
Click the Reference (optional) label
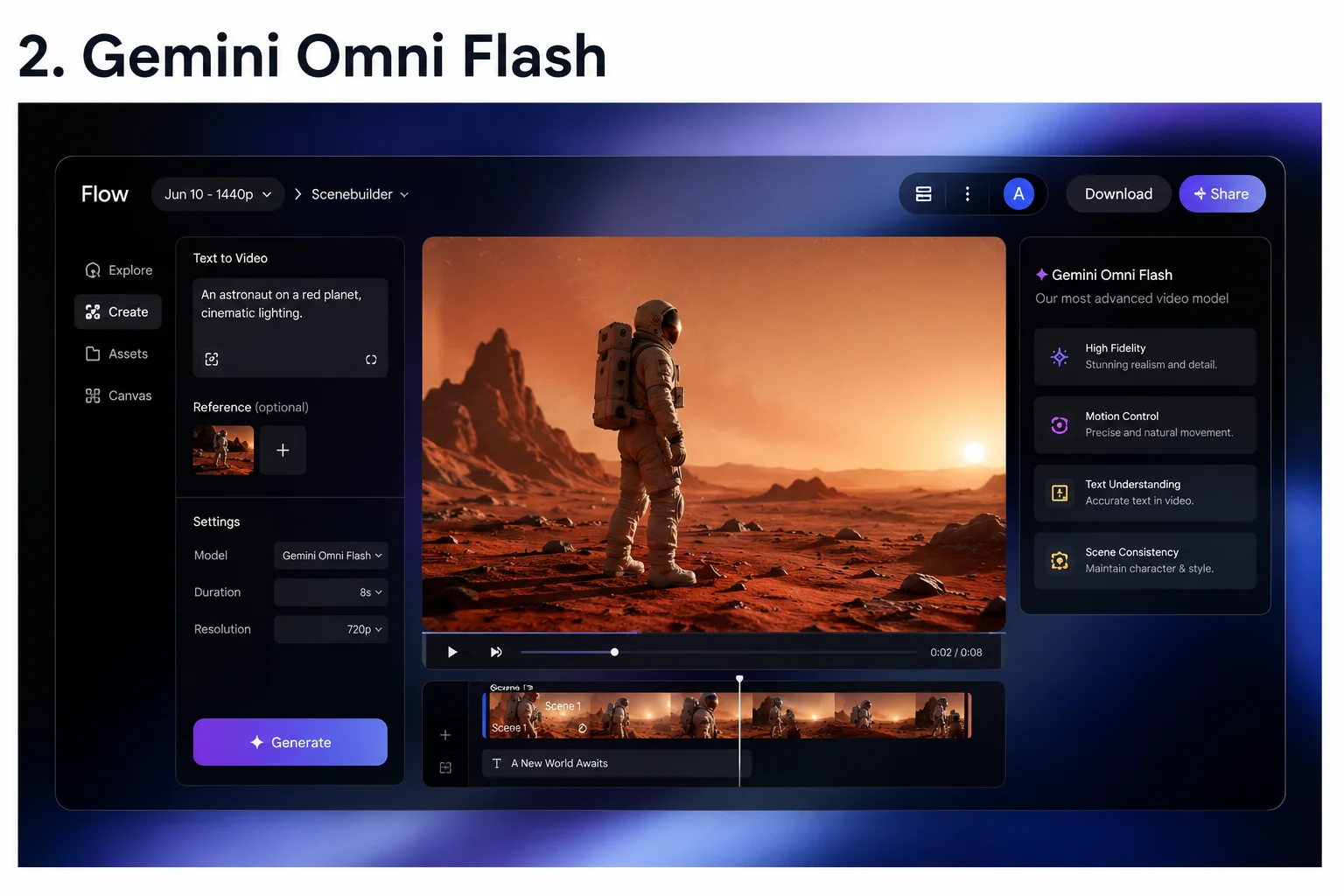(x=251, y=407)
